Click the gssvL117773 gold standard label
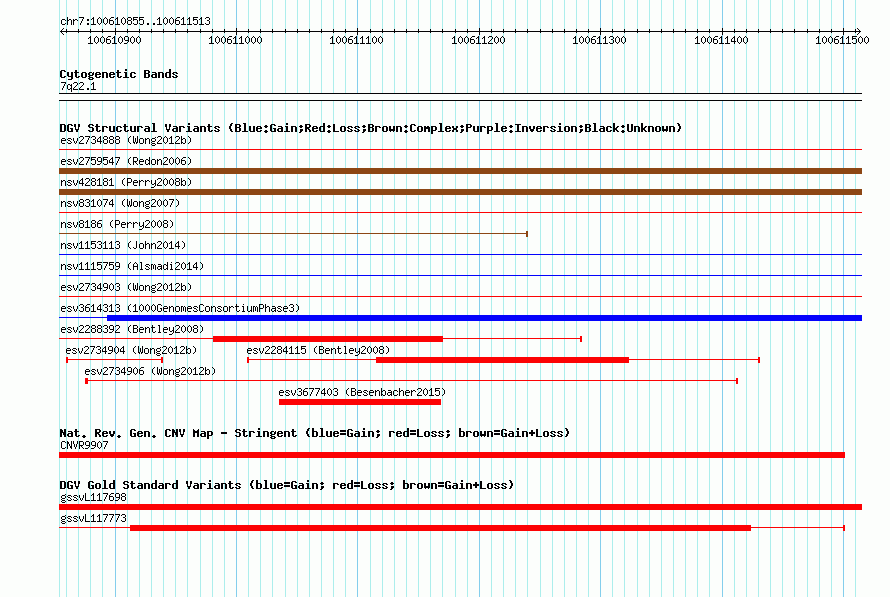890x597 pixels. (93, 519)
